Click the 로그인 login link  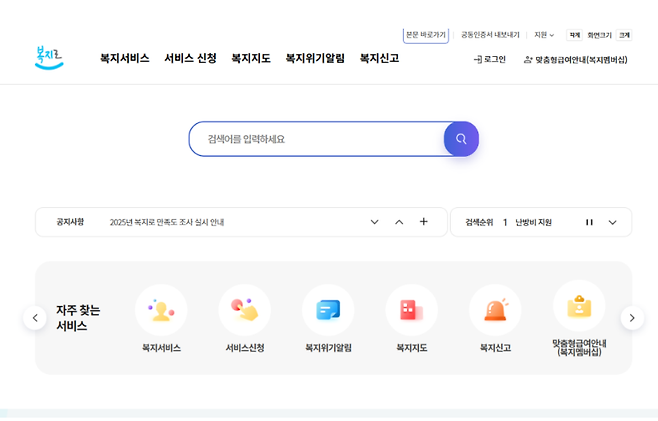[489, 60]
